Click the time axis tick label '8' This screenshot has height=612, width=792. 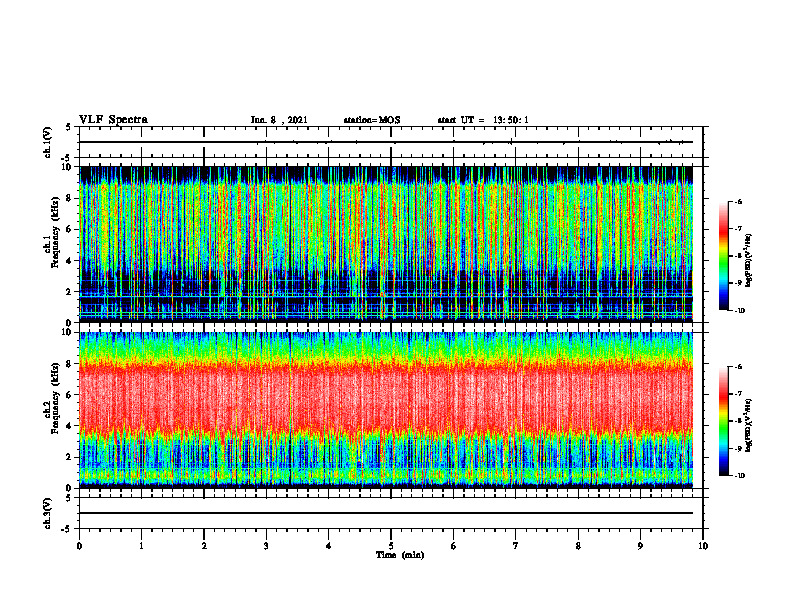click(578, 546)
